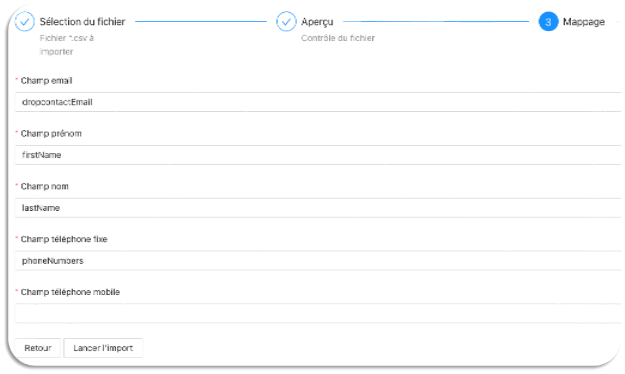Click the Sélection du fichier checkmark icon
The width and height of the screenshot is (625, 374).
pyautogui.click(x=24, y=22)
